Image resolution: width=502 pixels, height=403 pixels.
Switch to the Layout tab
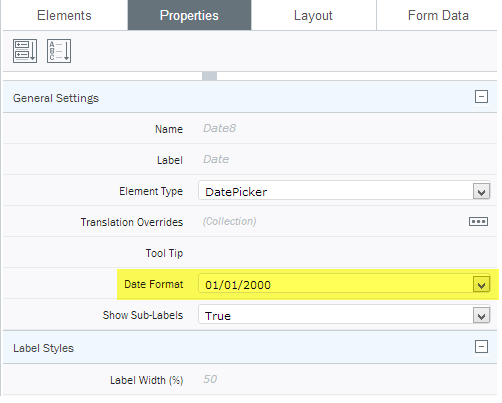313,15
